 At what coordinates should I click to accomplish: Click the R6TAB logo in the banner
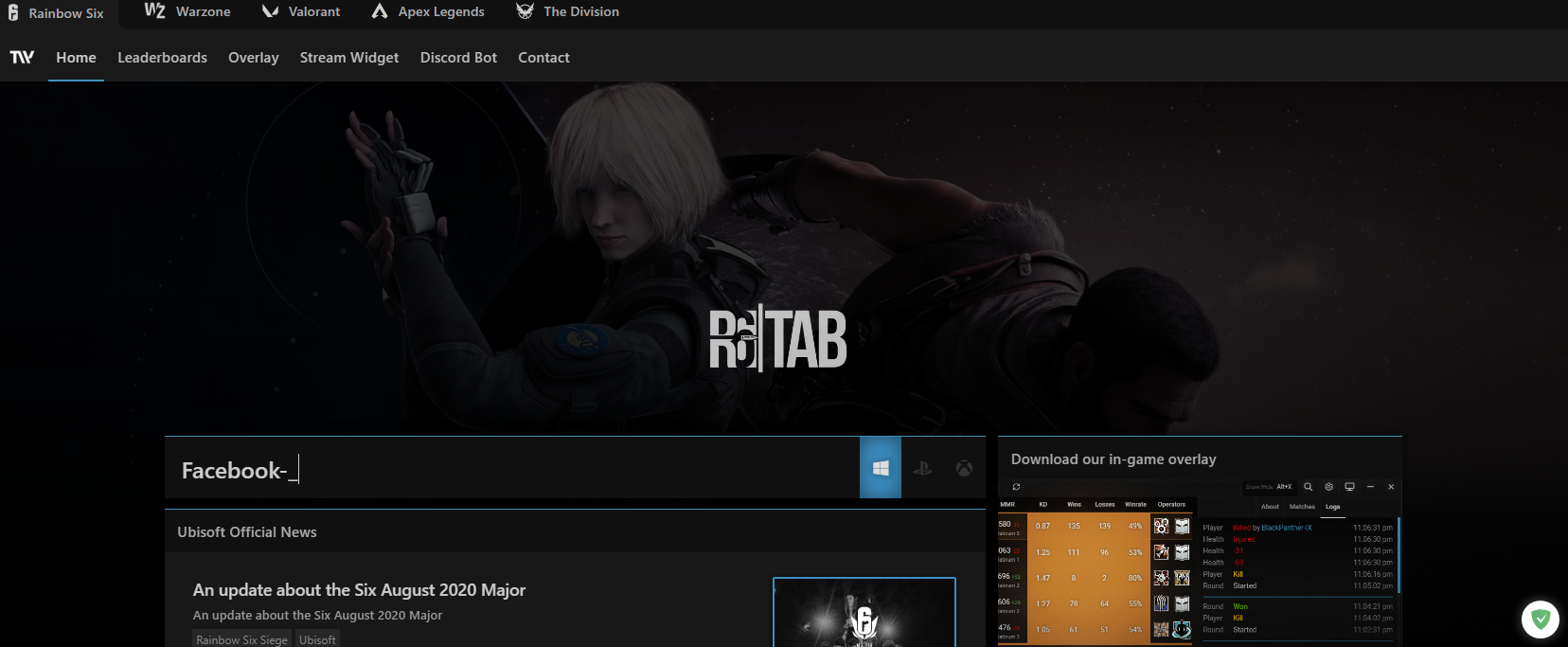click(778, 338)
